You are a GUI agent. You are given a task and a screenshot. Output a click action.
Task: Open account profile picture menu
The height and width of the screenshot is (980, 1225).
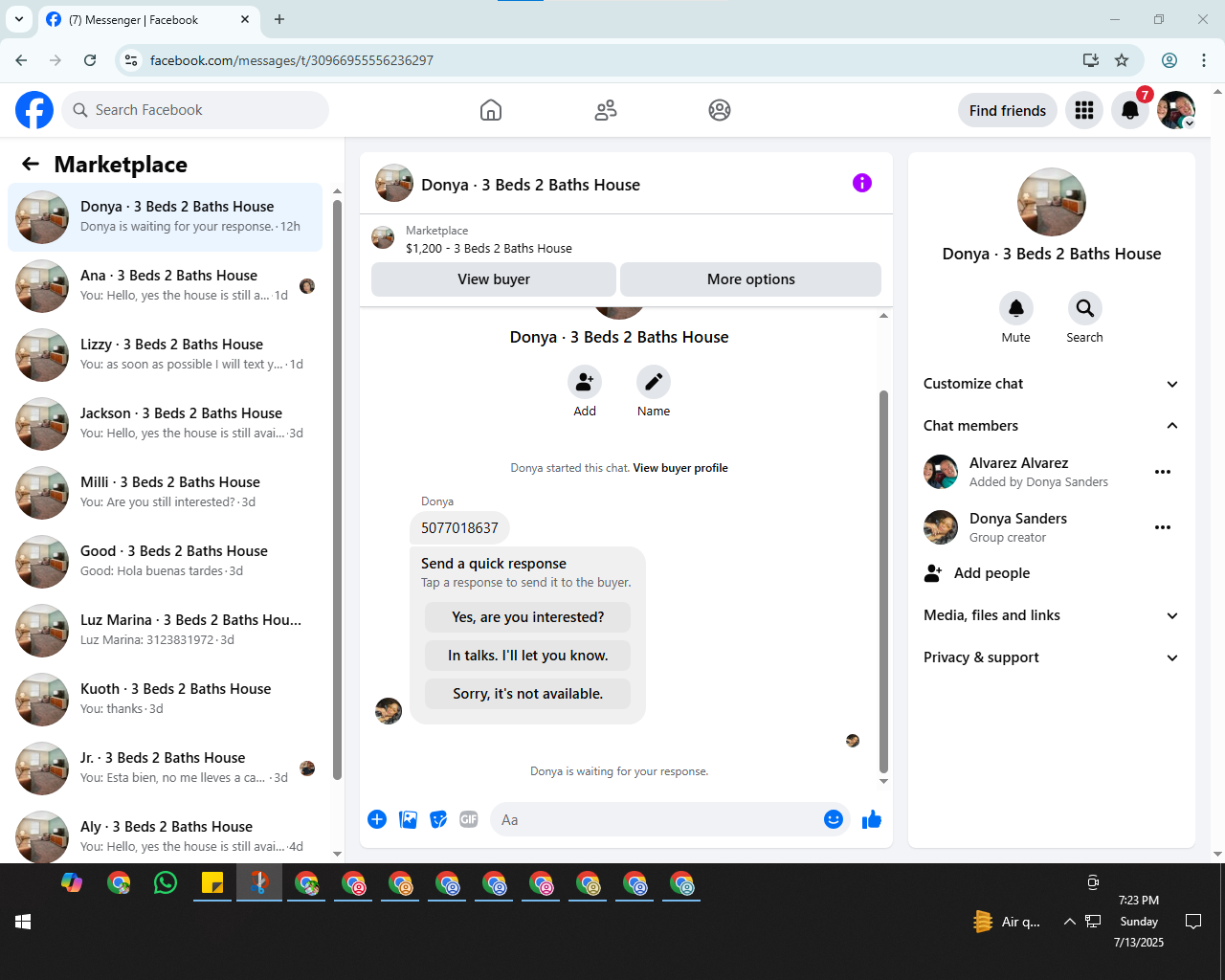[x=1176, y=110]
